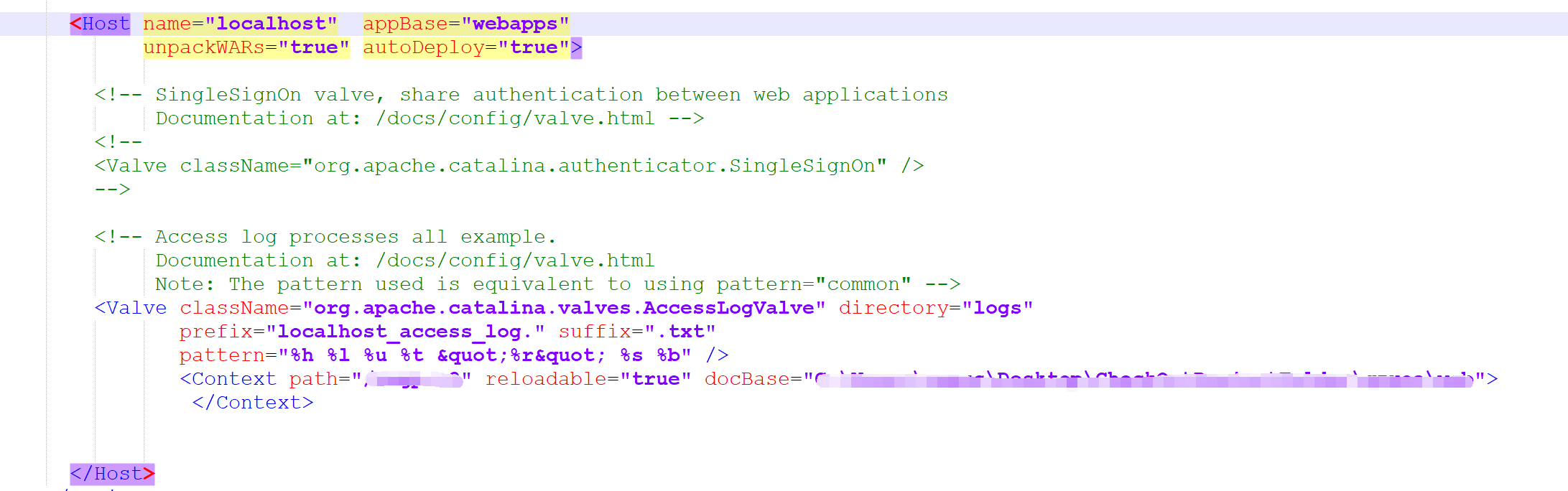Click suffix=".txt" attribute
The width and height of the screenshot is (1568, 491).
coord(637,332)
